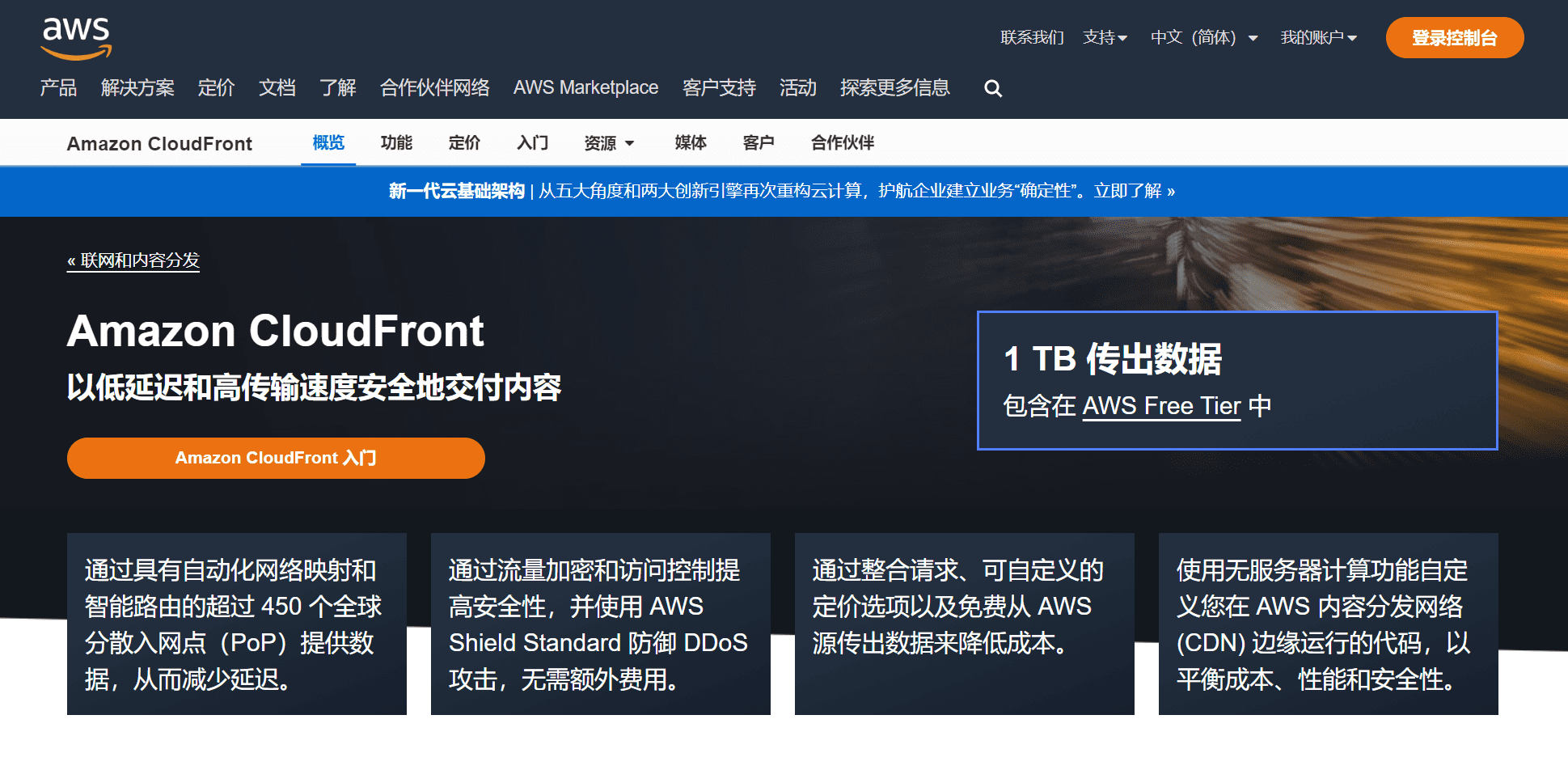This screenshot has height=770, width=1568.
Task: Expand the 支持 dropdown
Action: tap(1105, 37)
